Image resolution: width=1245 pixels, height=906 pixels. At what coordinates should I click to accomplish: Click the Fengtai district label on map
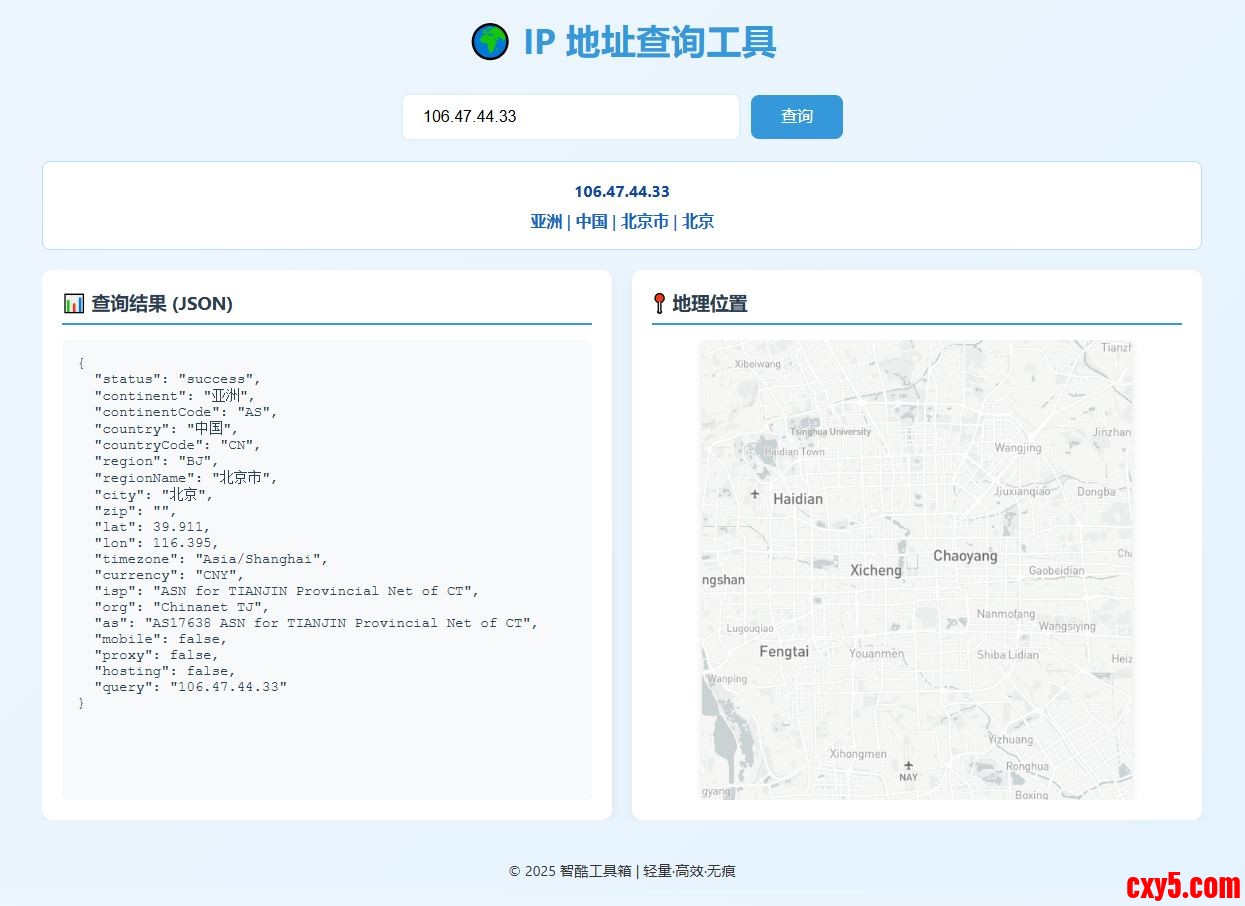pos(784,651)
